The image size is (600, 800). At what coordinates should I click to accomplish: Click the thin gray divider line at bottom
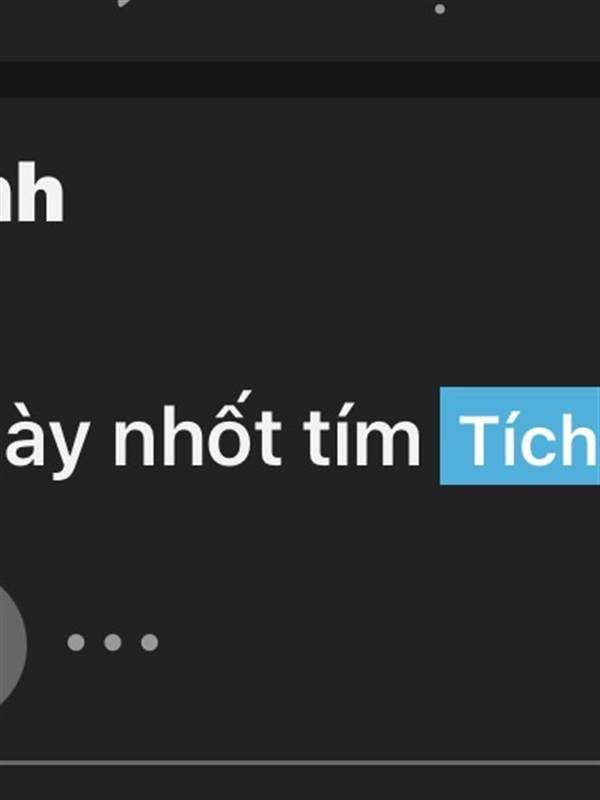[x=300, y=763]
